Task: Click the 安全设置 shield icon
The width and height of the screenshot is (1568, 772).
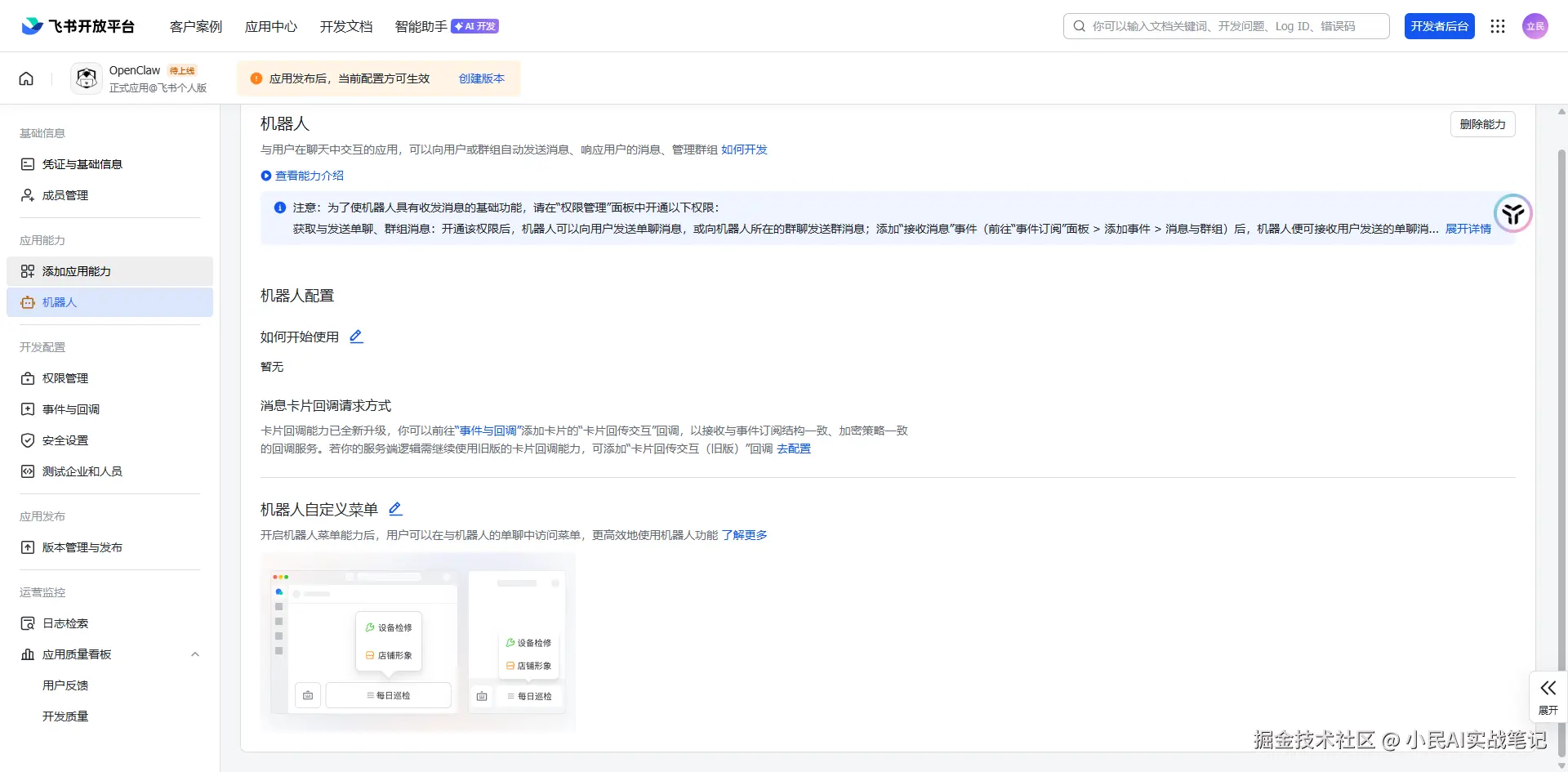Action: point(28,440)
